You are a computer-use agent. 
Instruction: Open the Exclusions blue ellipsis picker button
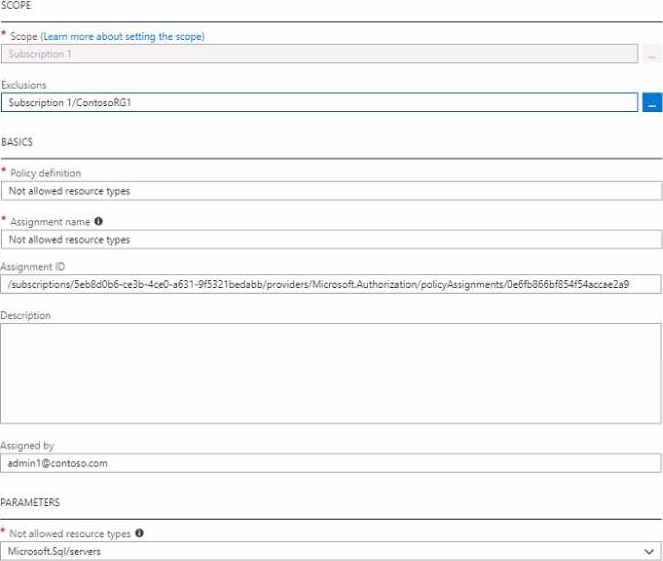click(650, 103)
